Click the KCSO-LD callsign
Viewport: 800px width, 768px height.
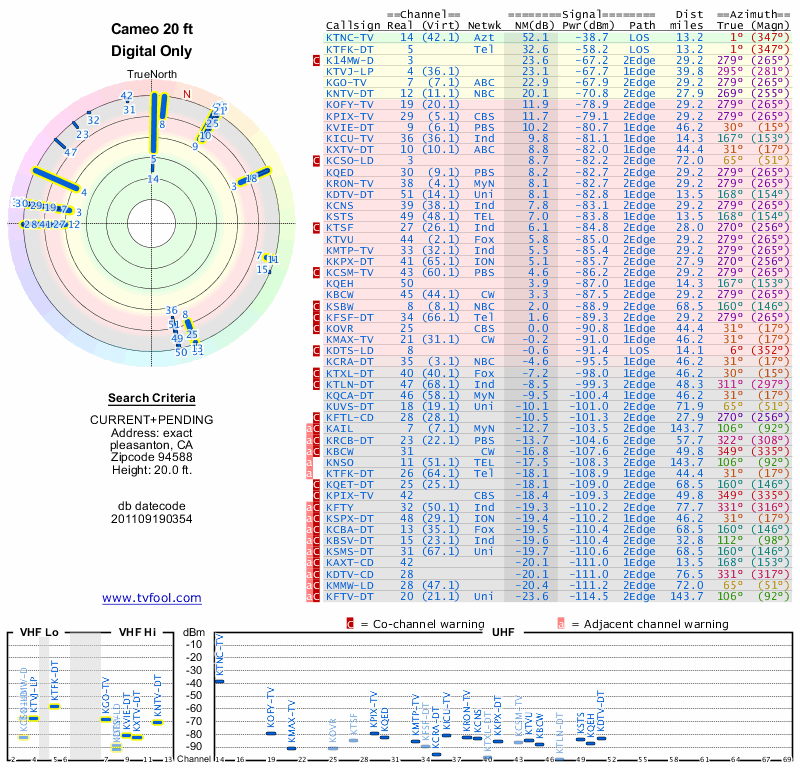pos(350,161)
